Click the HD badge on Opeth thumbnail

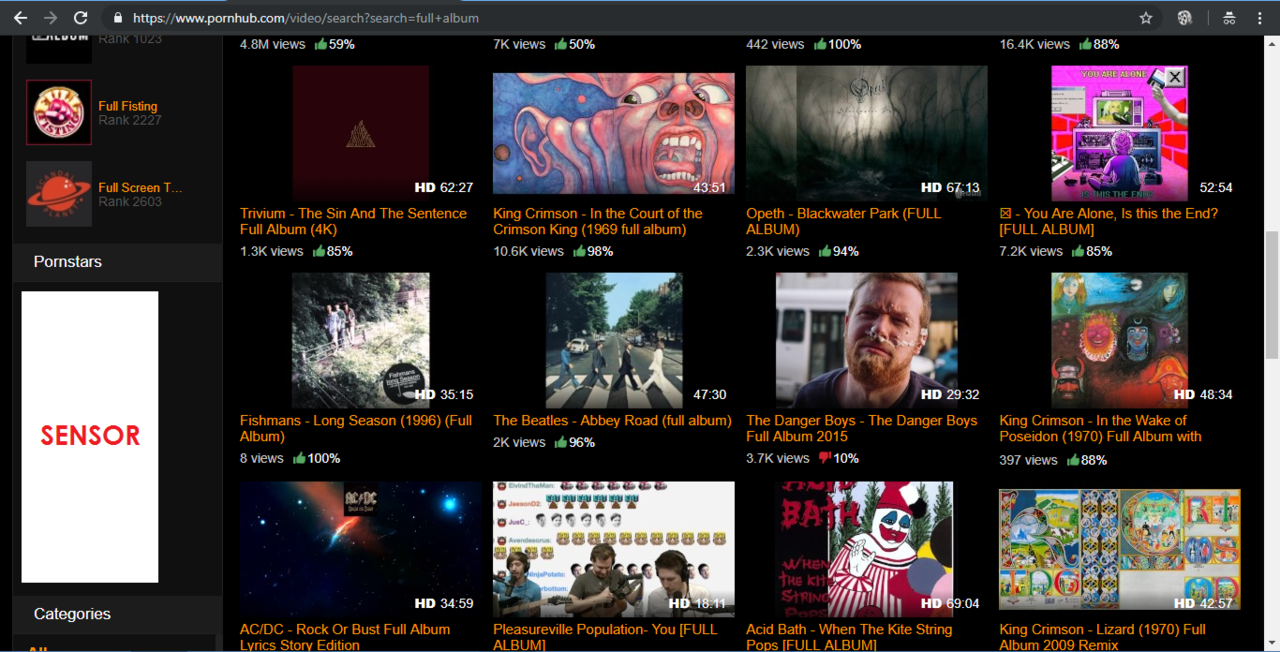(931, 187)
